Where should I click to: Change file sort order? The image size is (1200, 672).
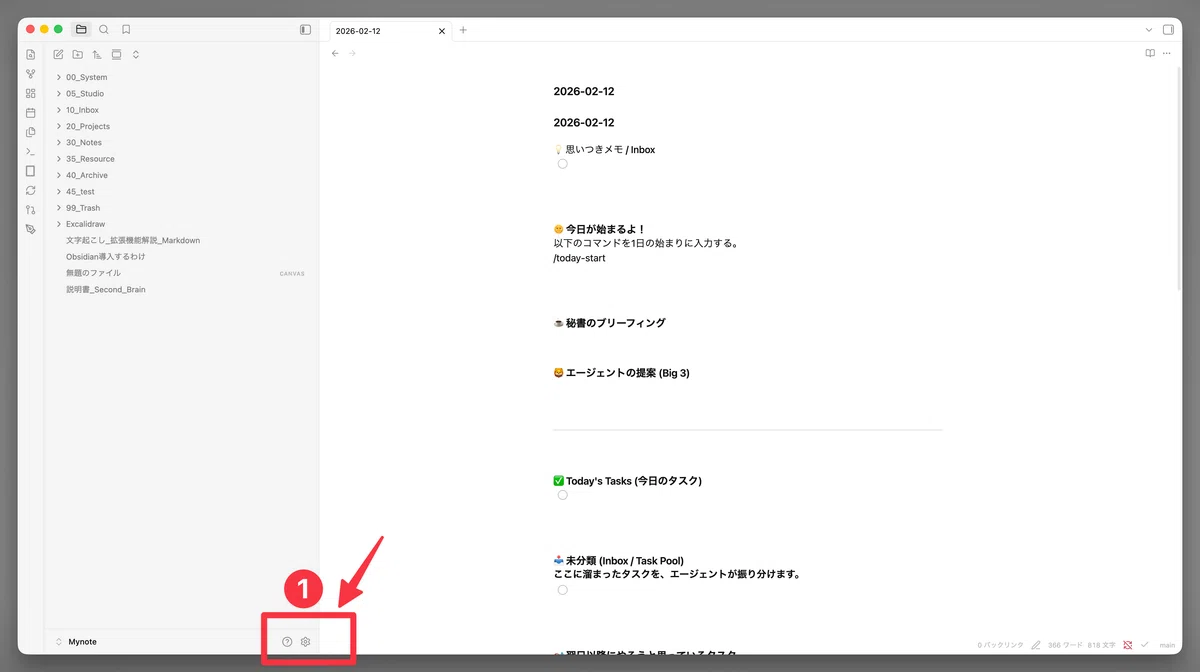(x=97, y=54)
